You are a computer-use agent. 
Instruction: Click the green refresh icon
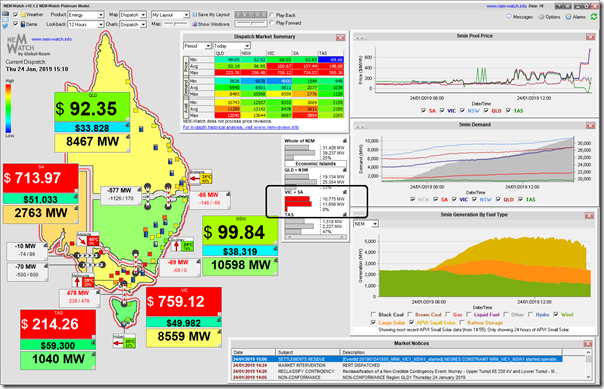tap(594, 17)
